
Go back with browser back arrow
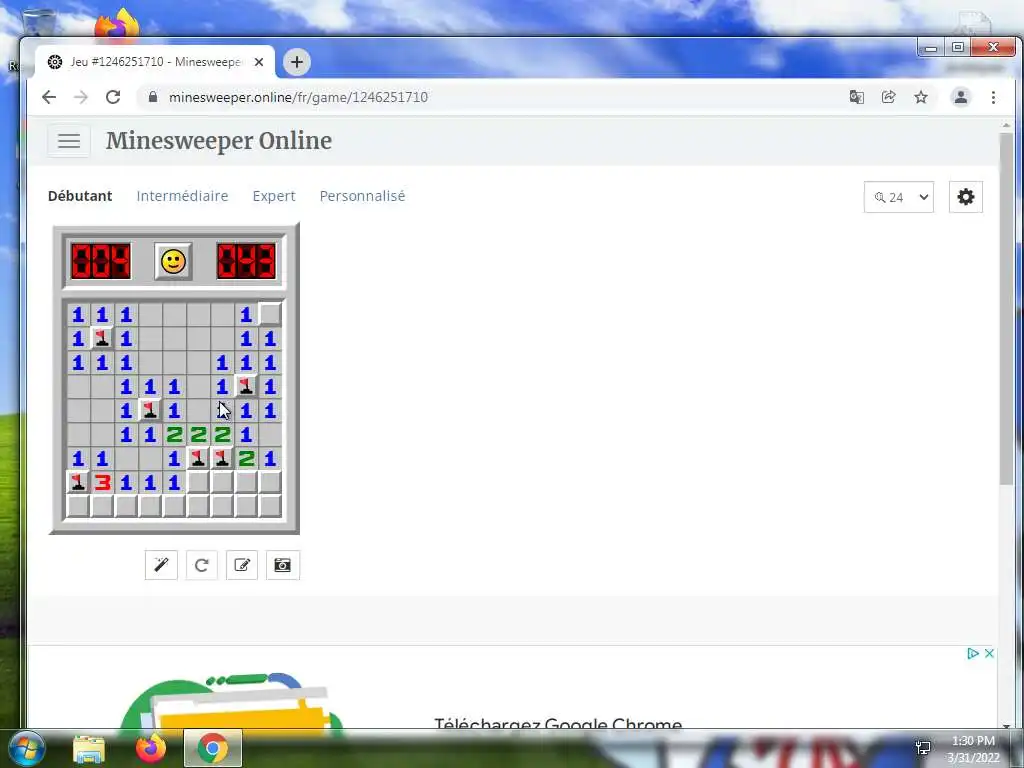(x=49, y=97)
